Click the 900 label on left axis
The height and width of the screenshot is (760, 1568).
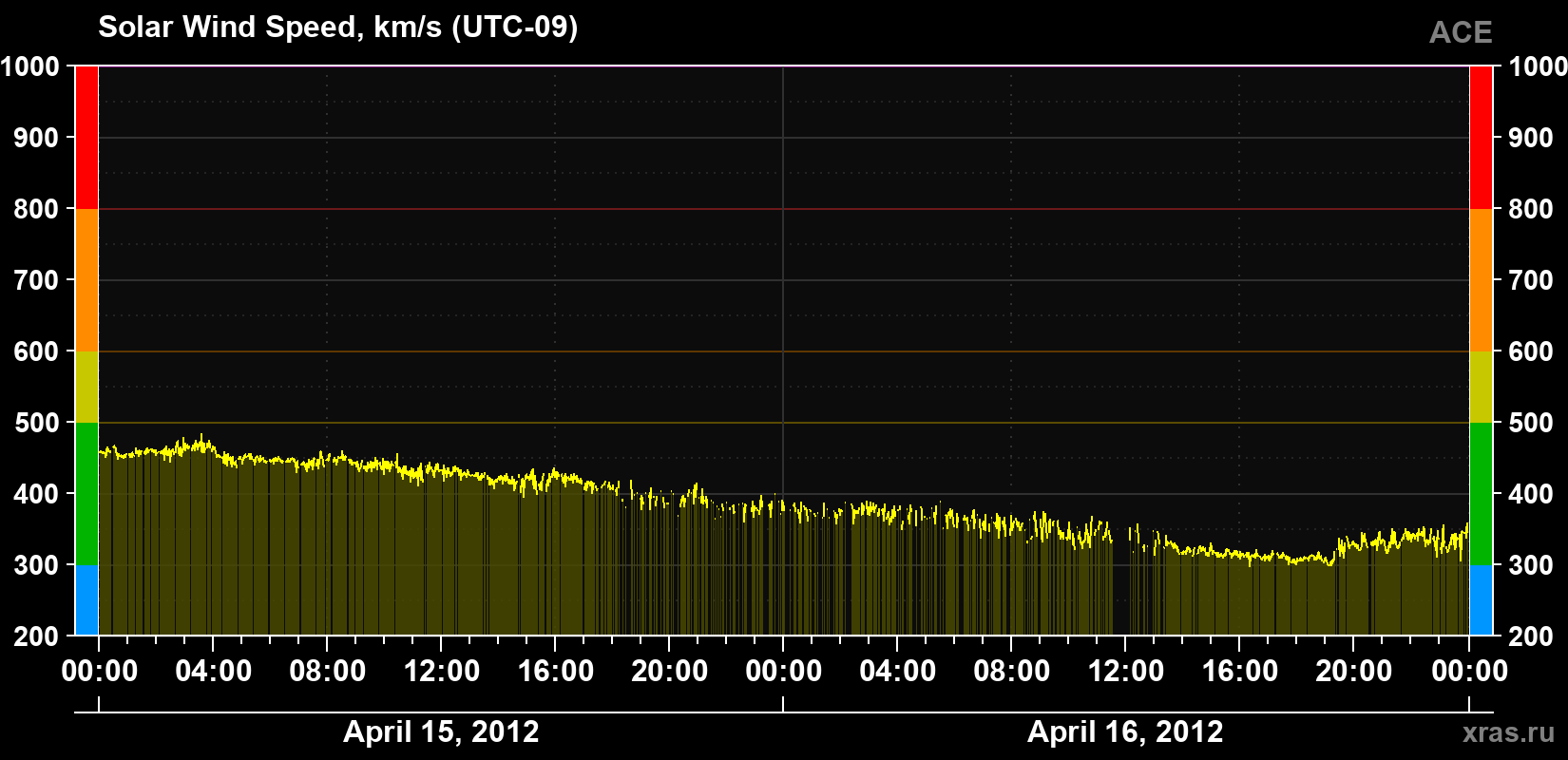pos(37,138)
